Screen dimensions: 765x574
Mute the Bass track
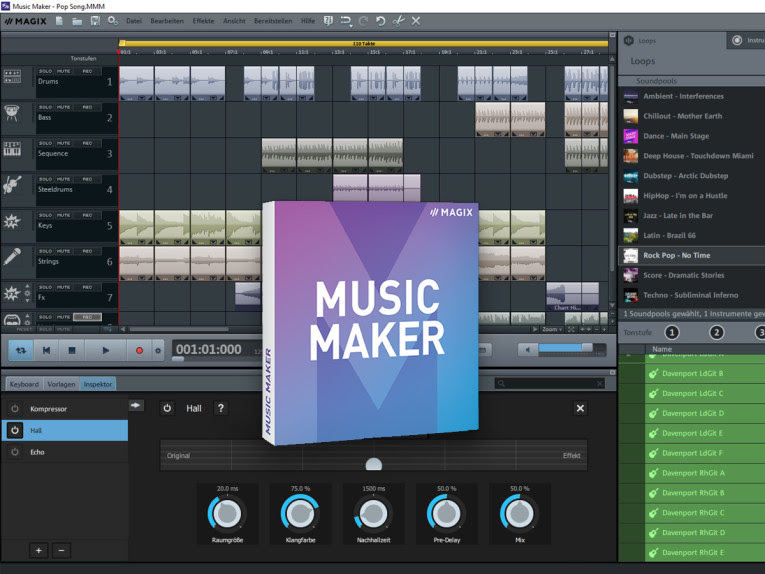63,107
